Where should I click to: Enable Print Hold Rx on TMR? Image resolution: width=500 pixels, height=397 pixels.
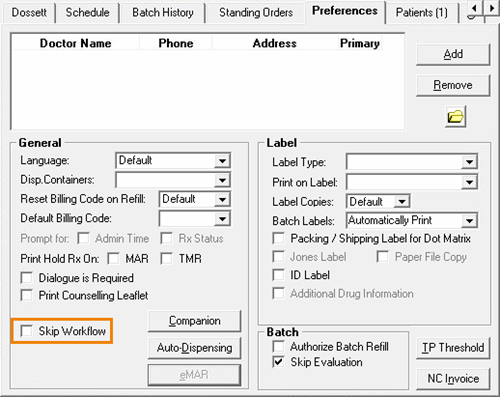click(166, 259)
